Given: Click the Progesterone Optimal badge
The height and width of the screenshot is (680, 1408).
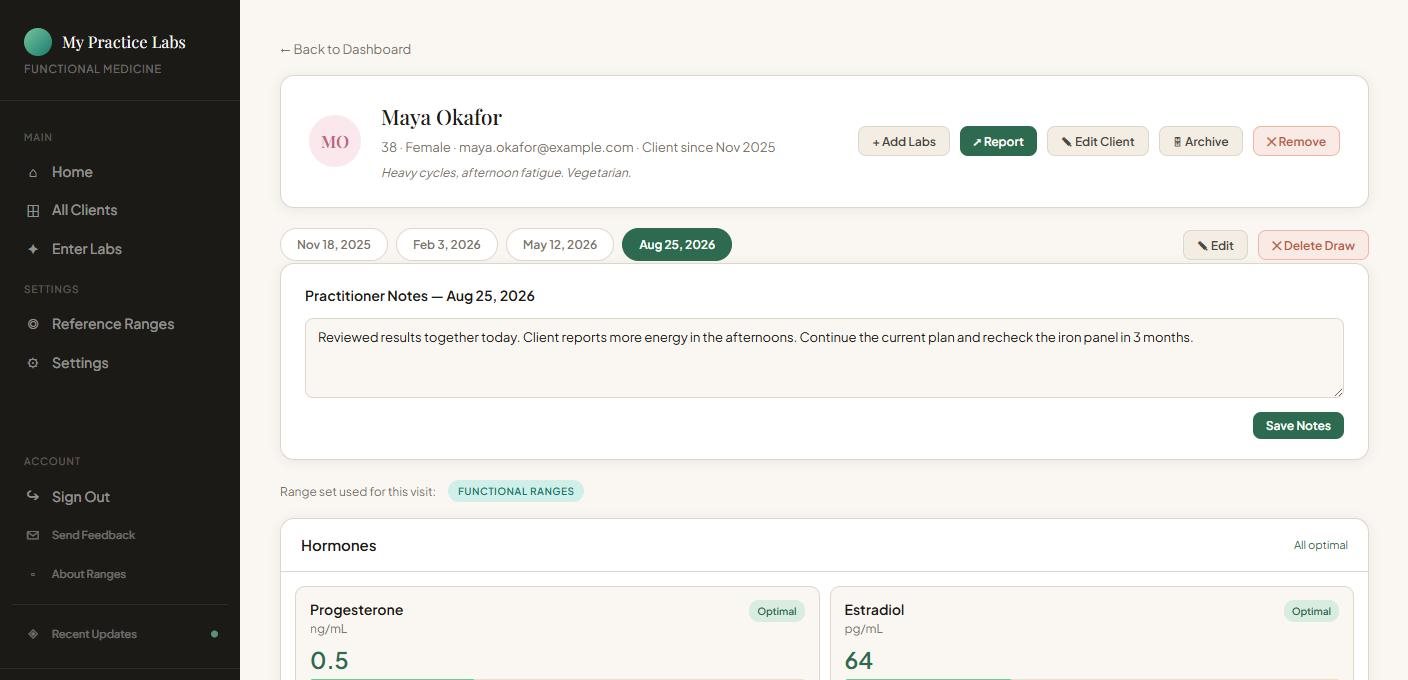Looking at the screenshot, I should pos(777,611).
